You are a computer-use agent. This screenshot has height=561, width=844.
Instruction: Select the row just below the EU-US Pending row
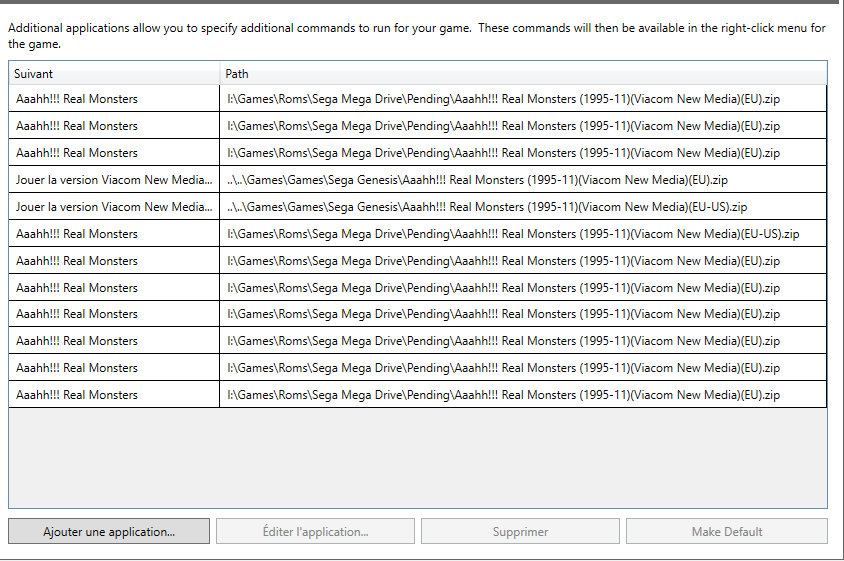click(418, 261)
